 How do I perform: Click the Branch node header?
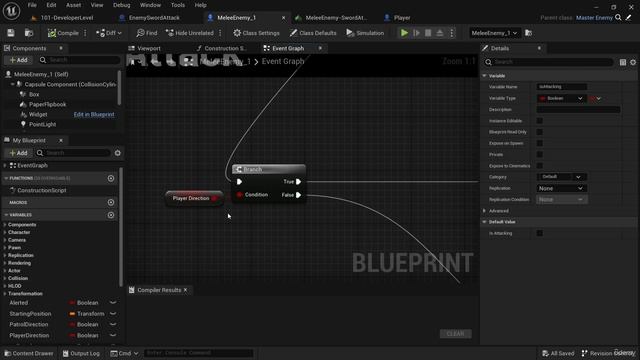coord(269,169)
